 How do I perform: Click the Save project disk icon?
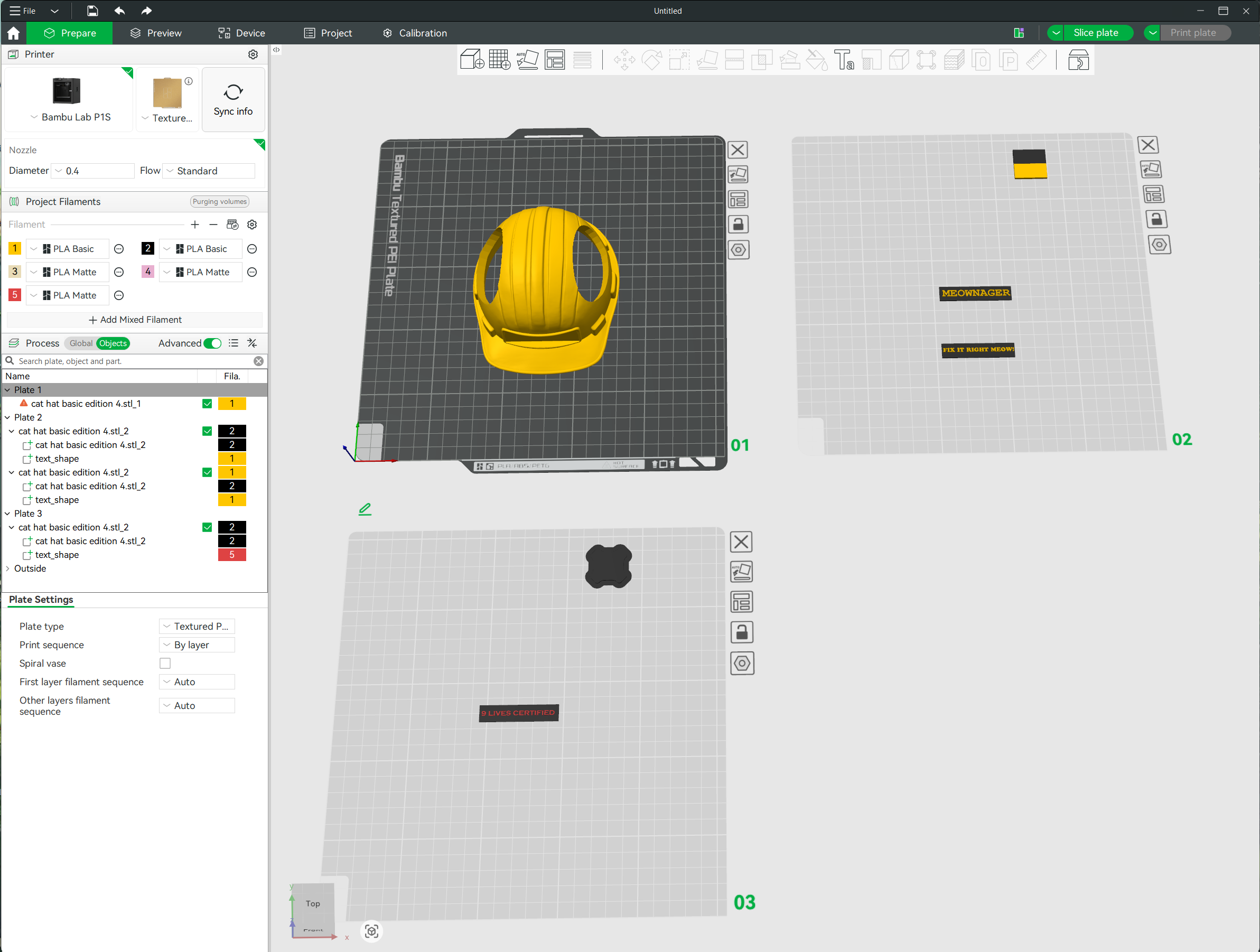click(92, 11)
